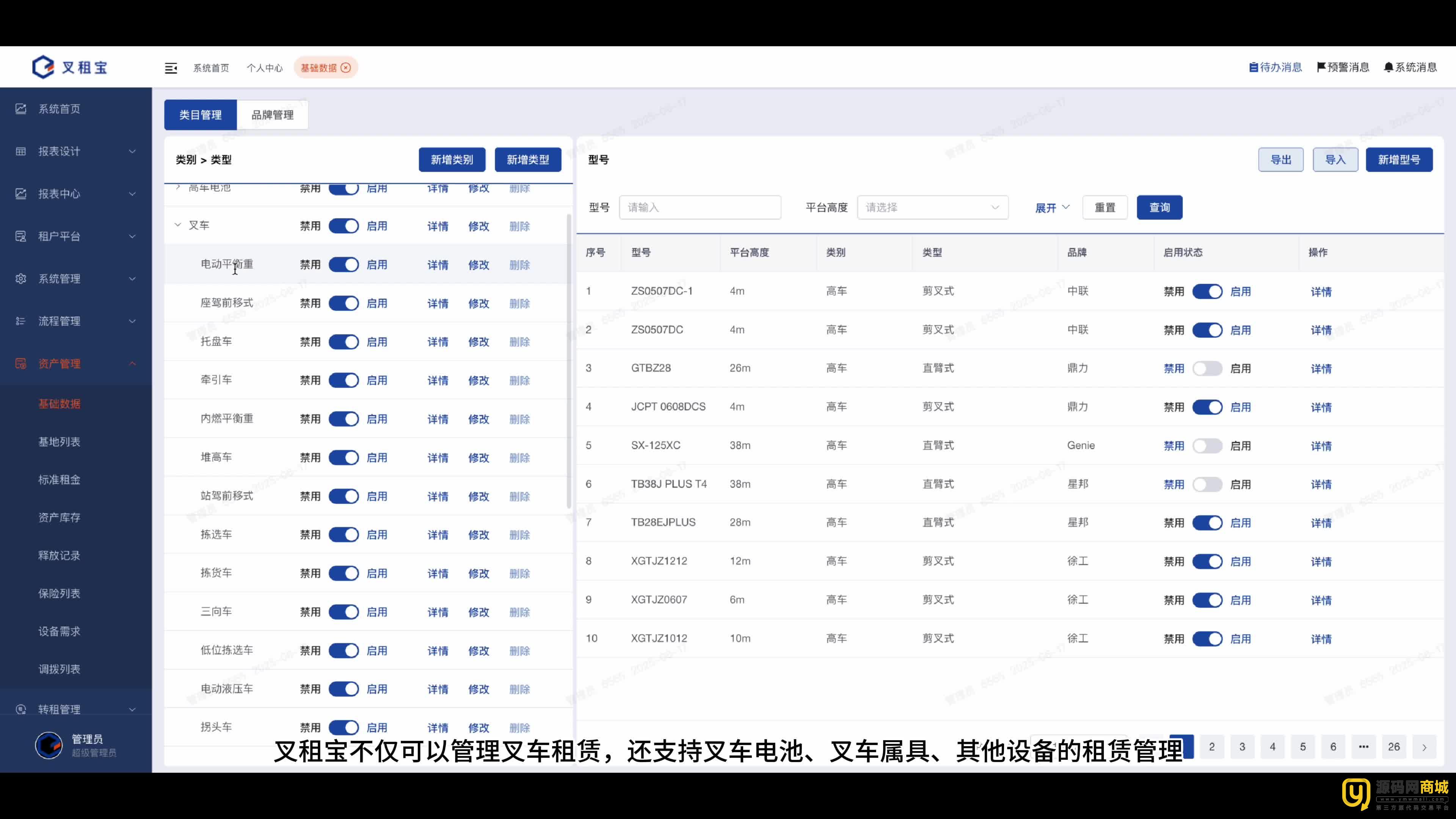Collapse the 叉车 category tree node
This screenshot has height=819, width=1456.
pyautogui.click(x=177, y=225)
